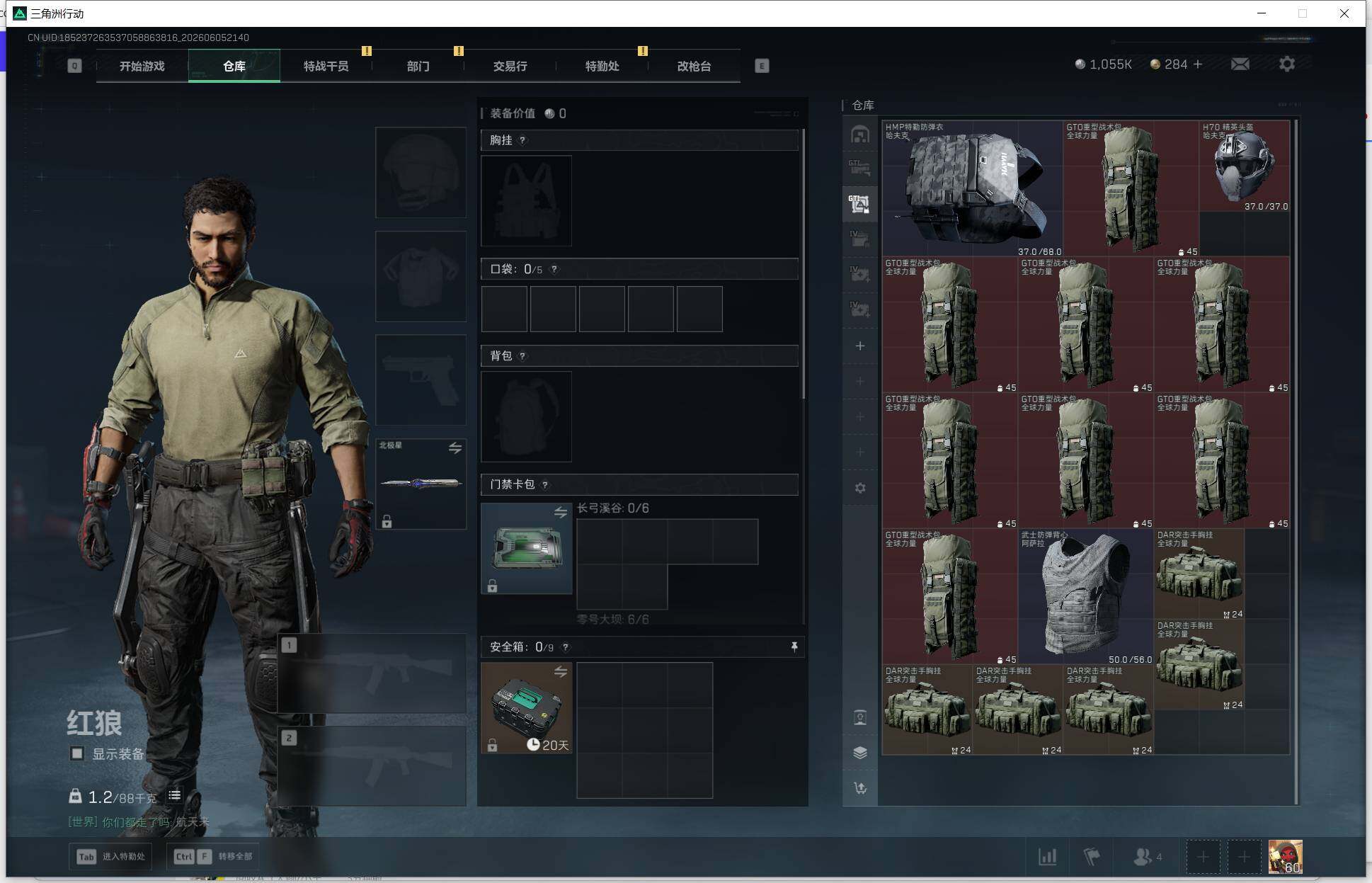The image size is (1372, 883).
Task: Click the E key navigation icon
Action: coord(762,66)
